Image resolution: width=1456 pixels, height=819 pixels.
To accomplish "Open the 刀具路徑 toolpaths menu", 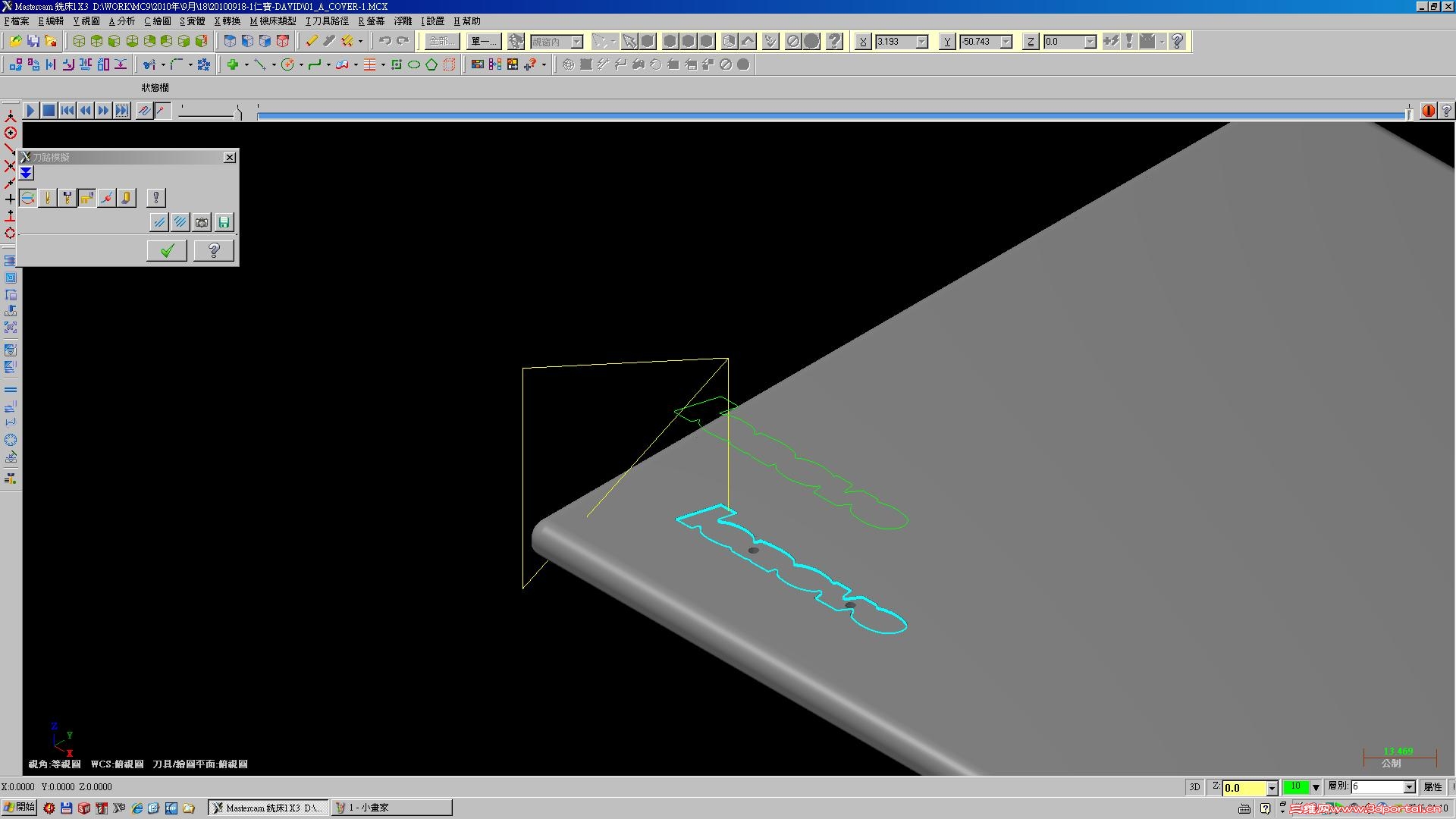I will point(327,21).
